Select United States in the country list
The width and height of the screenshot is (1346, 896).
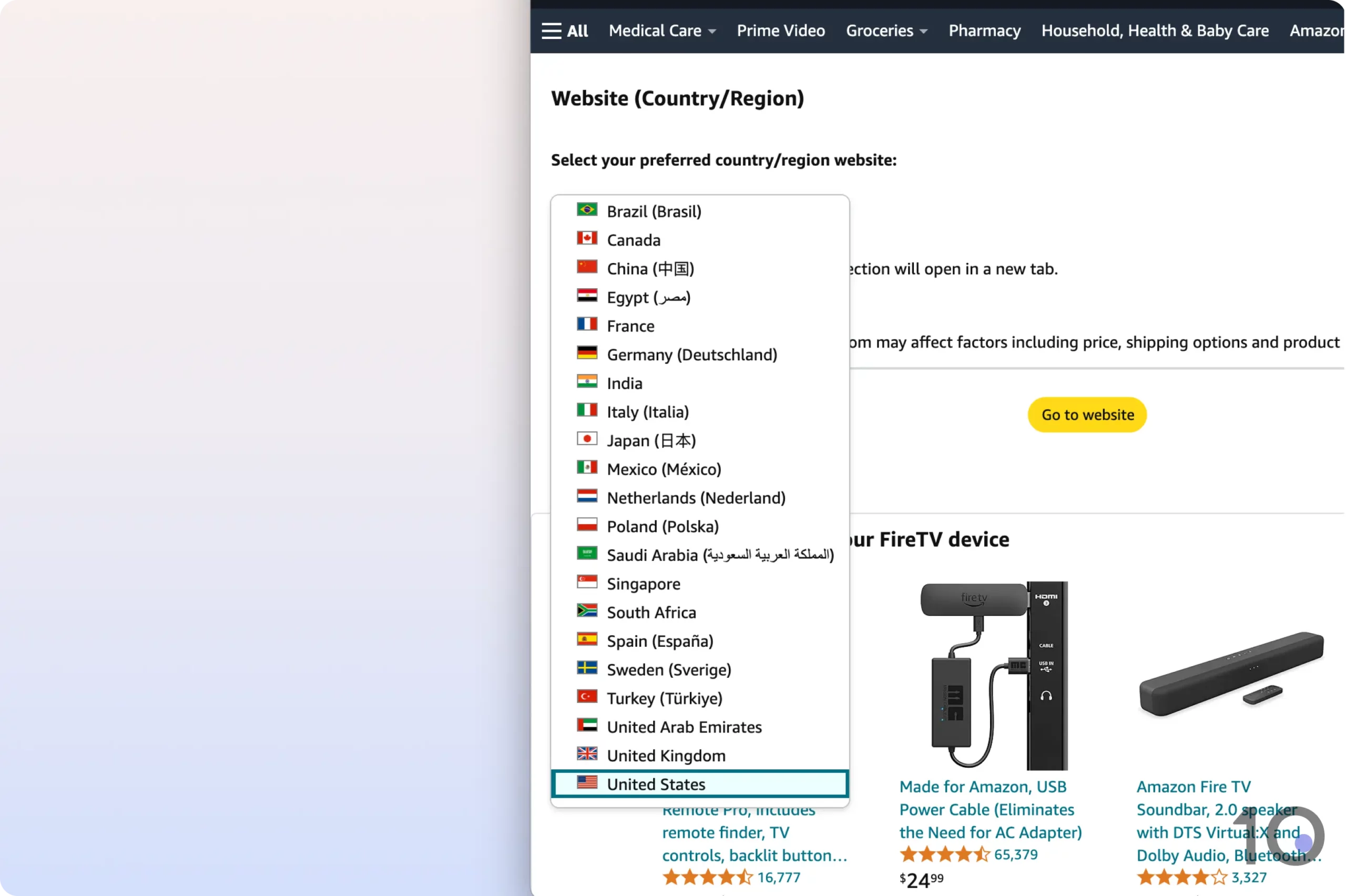point(656,784)
